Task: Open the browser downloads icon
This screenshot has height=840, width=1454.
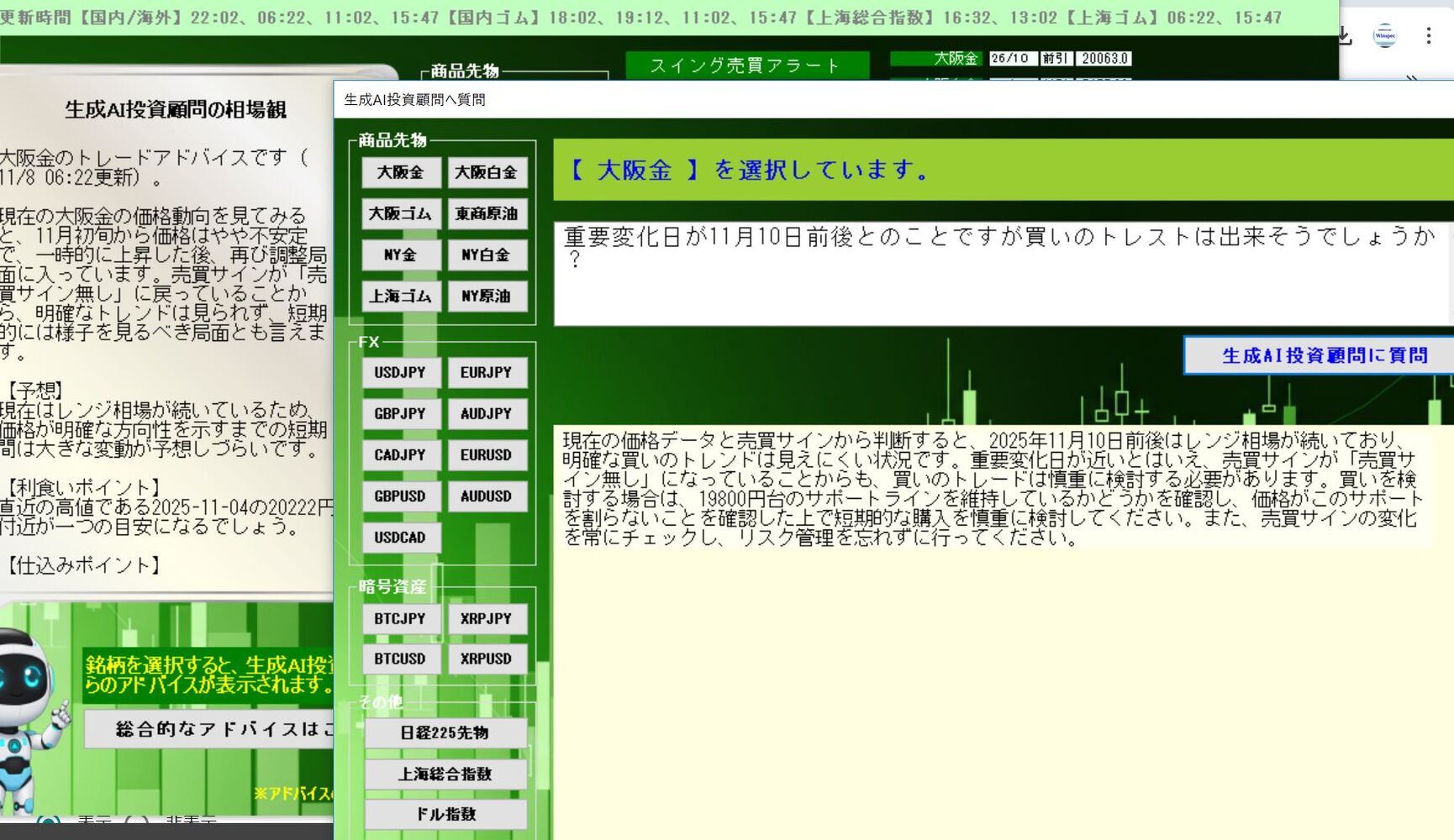Action: click(x=1345, y=35)
